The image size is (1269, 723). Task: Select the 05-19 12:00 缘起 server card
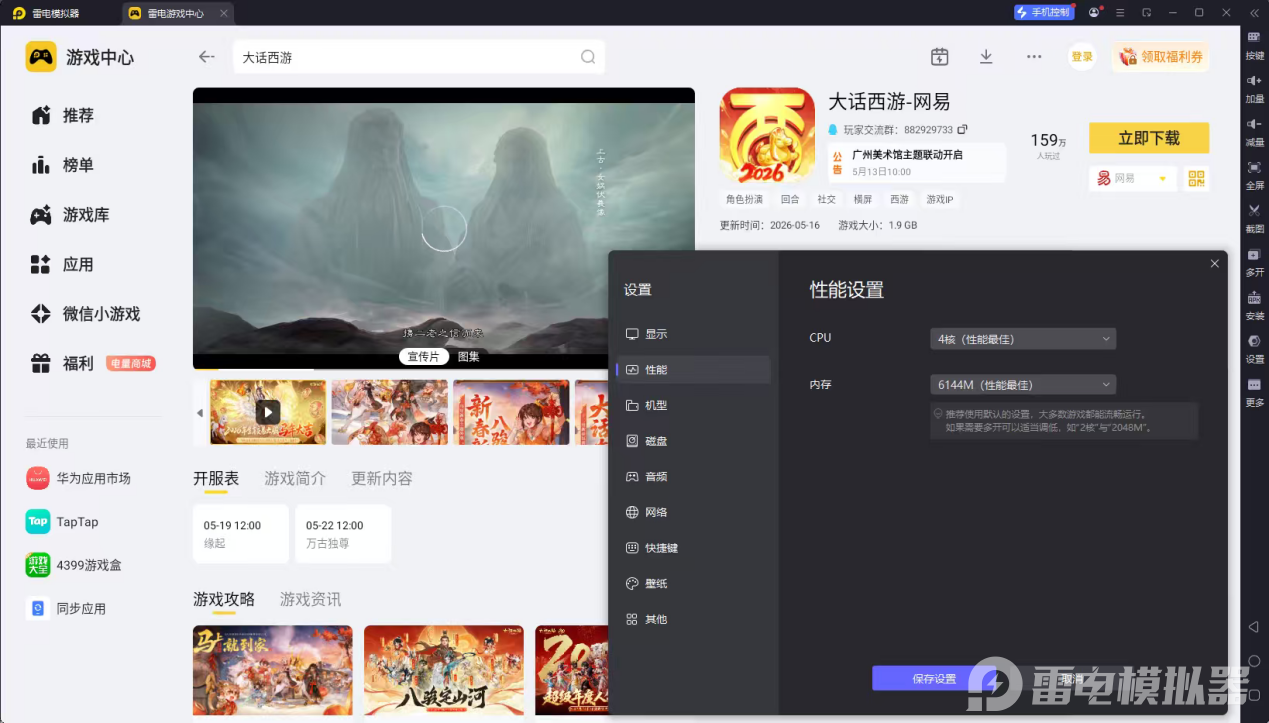(x=241, y=534)
